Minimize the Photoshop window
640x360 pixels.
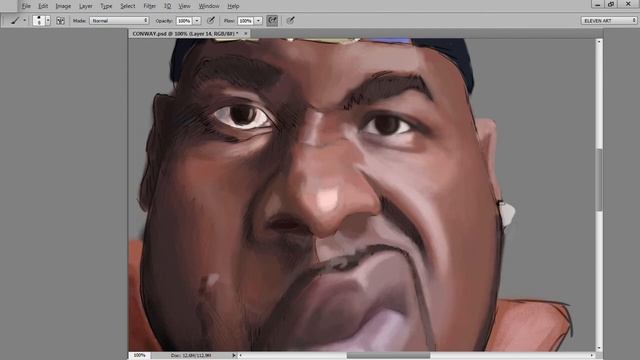[x=598, y=4]
